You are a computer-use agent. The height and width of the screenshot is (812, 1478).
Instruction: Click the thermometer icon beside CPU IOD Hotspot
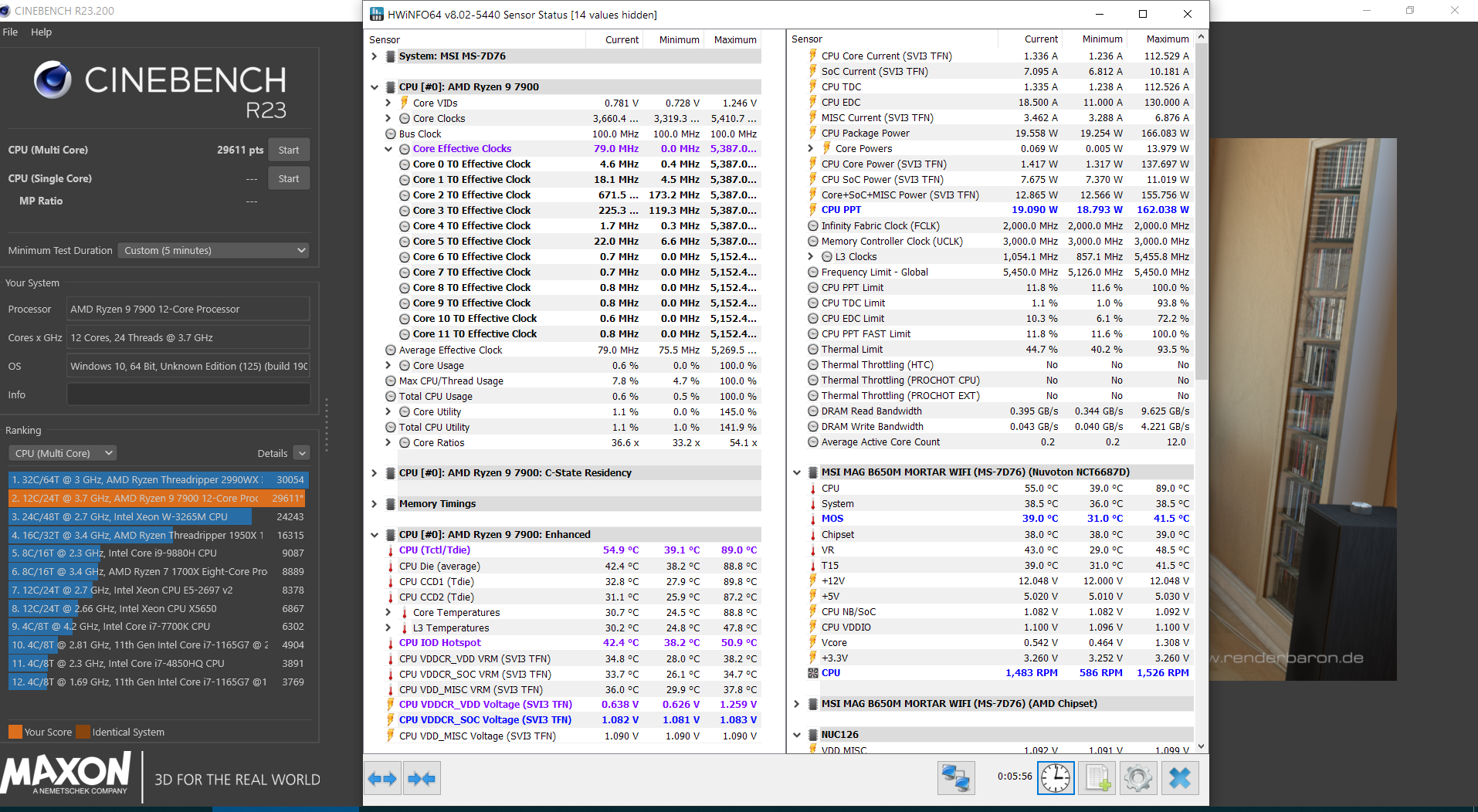coord(391,643)
